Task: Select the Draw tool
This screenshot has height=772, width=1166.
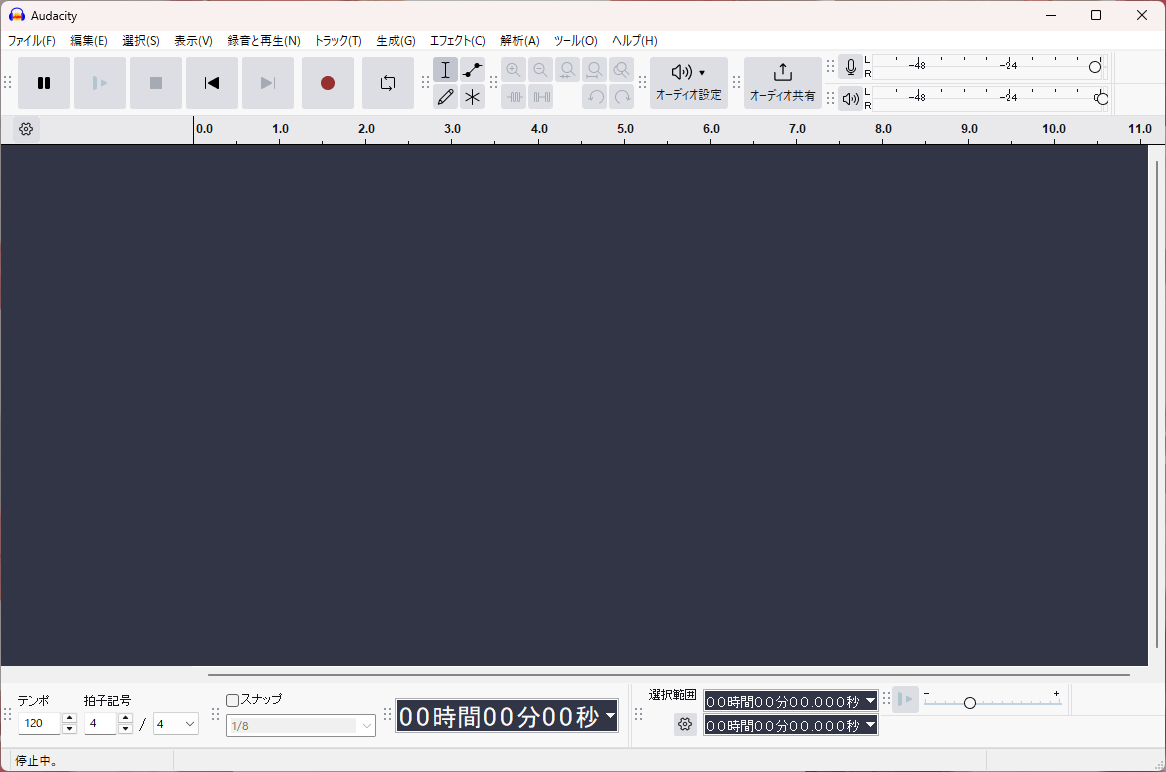Action: (x=445, y=97)
